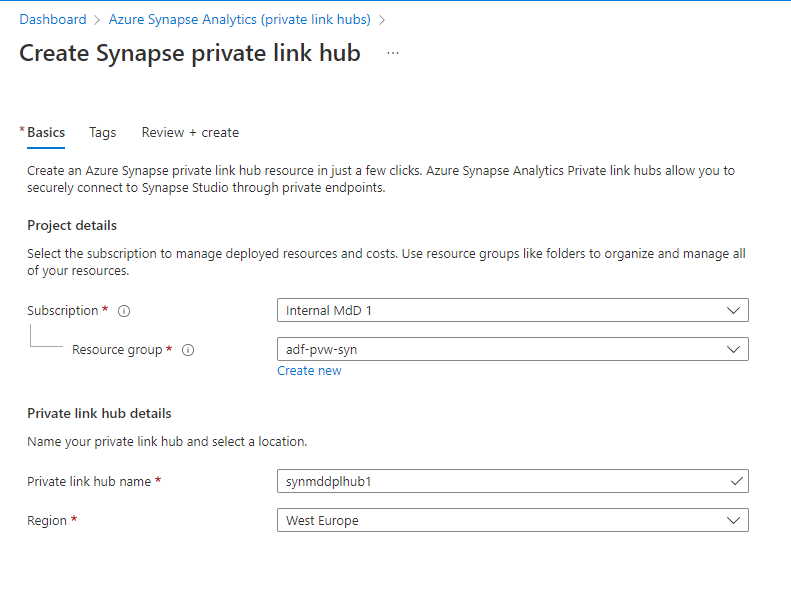Image resolution: width=791 pixels, height=599 pixels.
Task: Click the Create Synapse private link hub title
Action: tap(190, 53)
